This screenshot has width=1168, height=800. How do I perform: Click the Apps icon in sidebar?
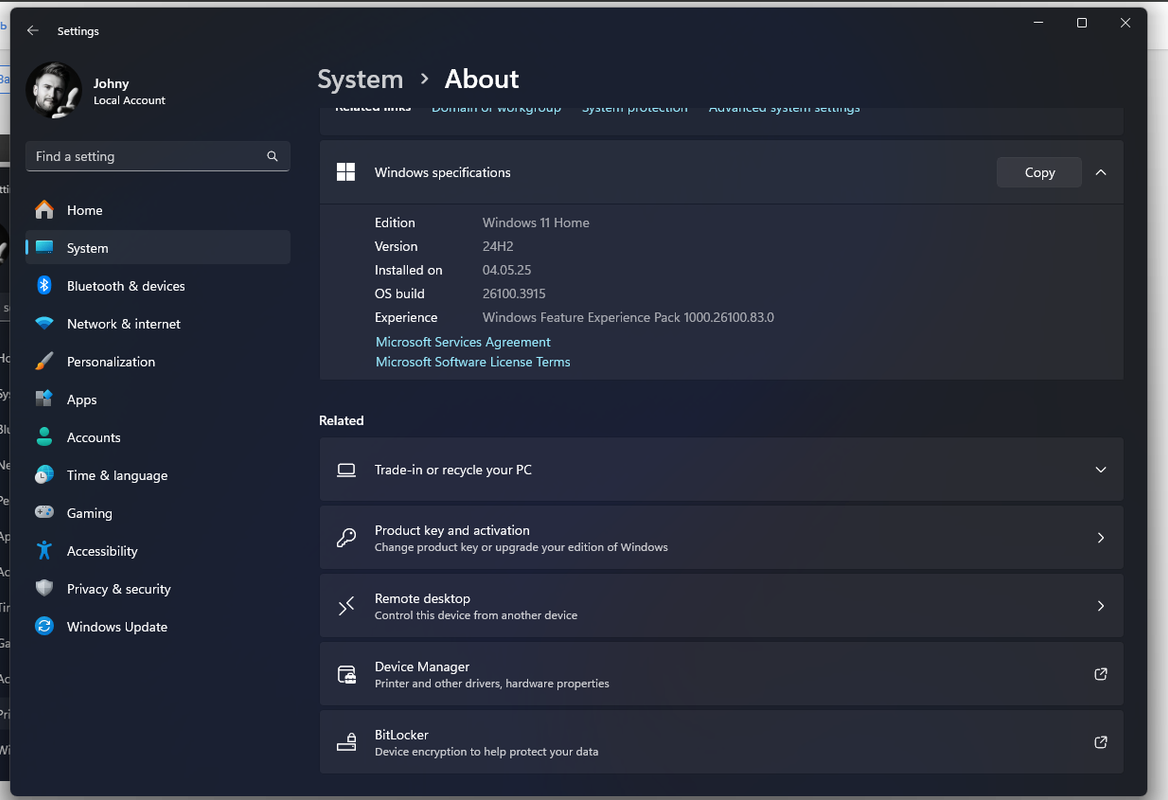(x=44, y=399)
